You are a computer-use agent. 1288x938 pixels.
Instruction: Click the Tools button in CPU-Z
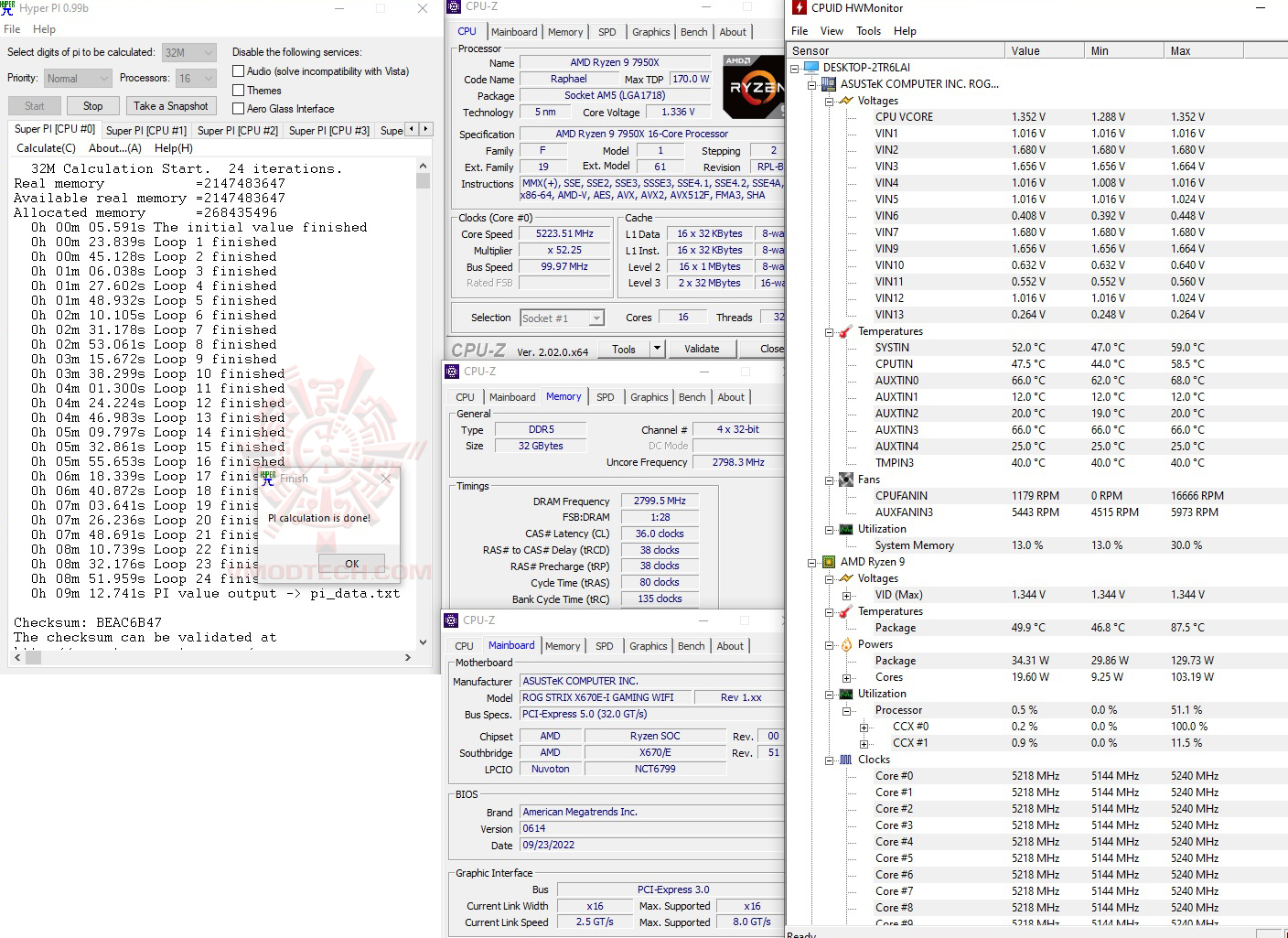coord(624,349)
